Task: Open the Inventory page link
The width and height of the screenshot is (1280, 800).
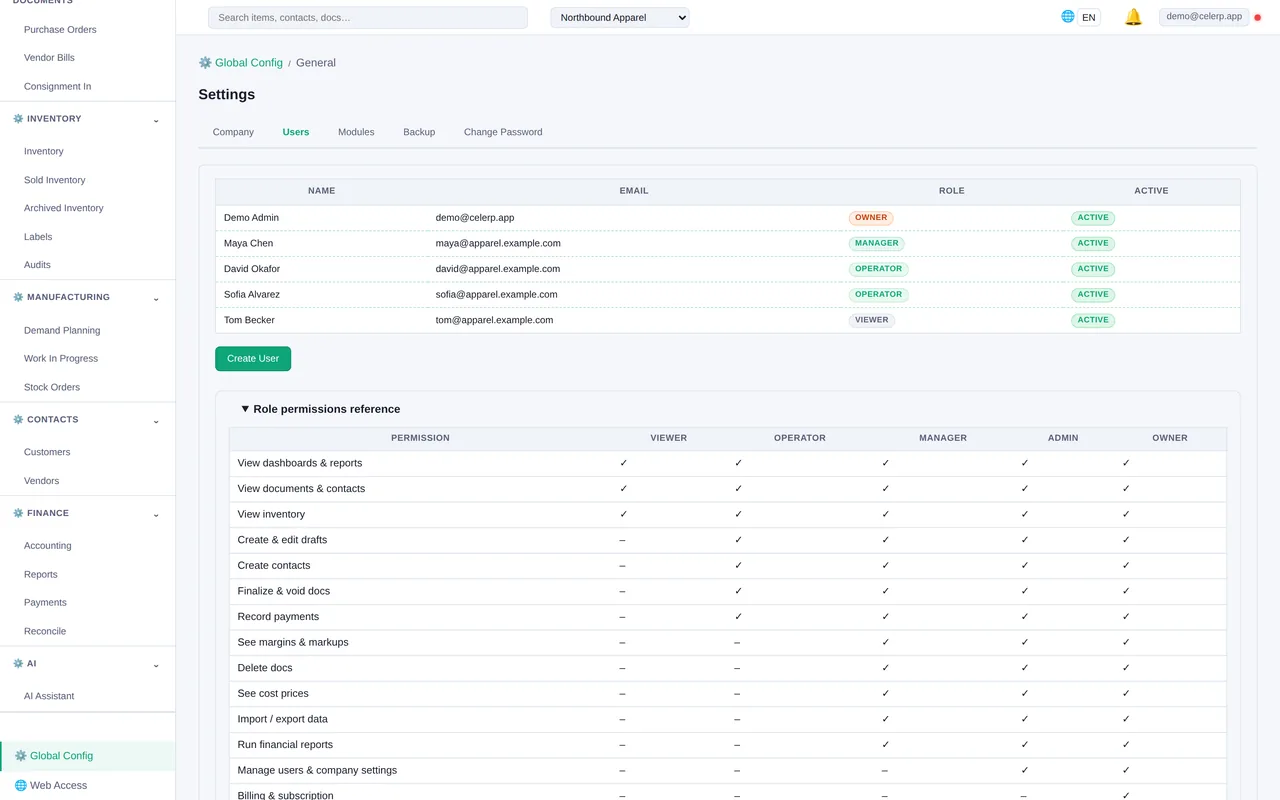Action: pos(44,152)
